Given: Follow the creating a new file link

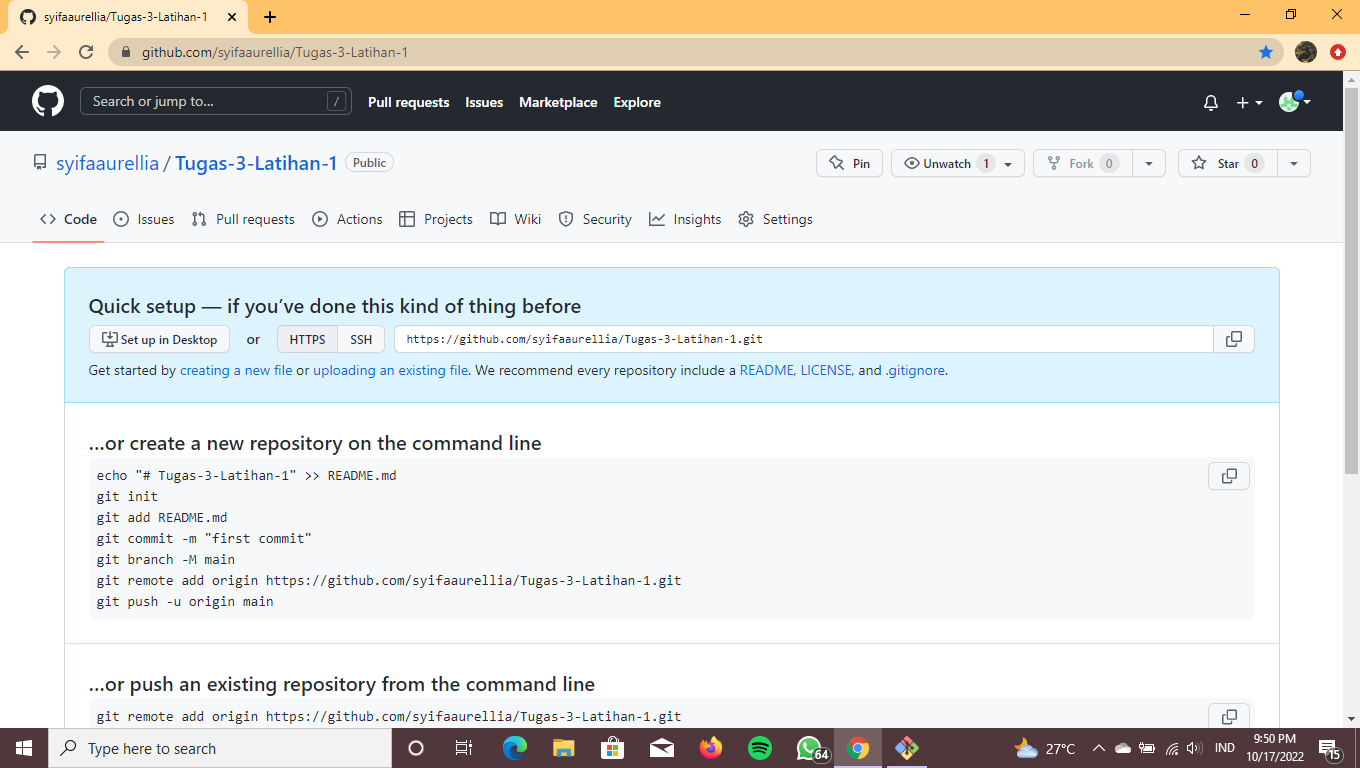Looking at the screenshot, I should 236,370.
